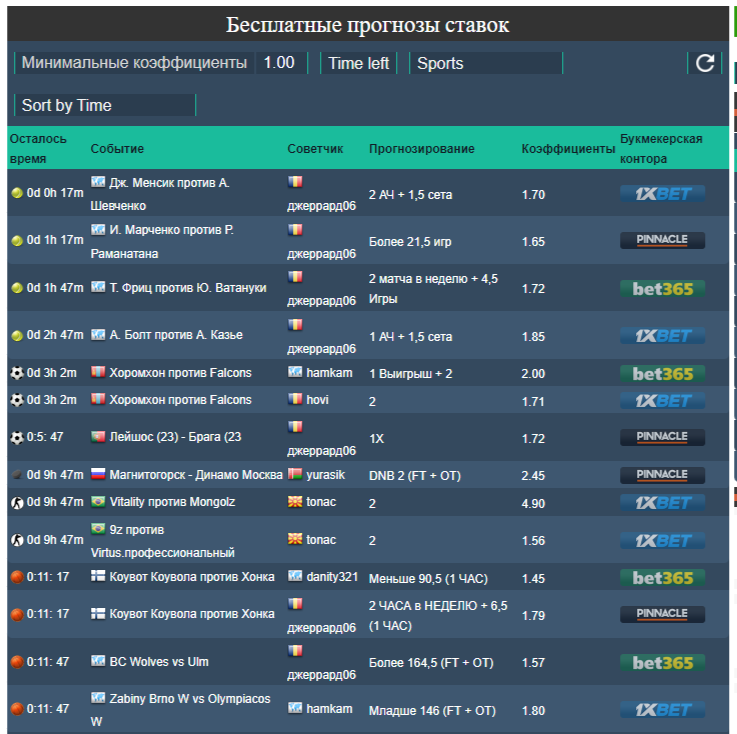This screenshot has height=734, width=737.
Task: Open tipster yurasik profile
Action: click(325, 475)
